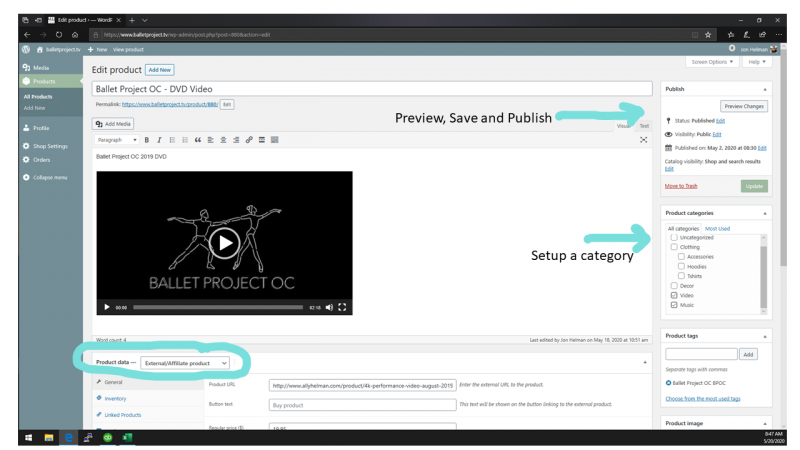
Task: Collapse the Product categories box
Action: click(765, 213)
